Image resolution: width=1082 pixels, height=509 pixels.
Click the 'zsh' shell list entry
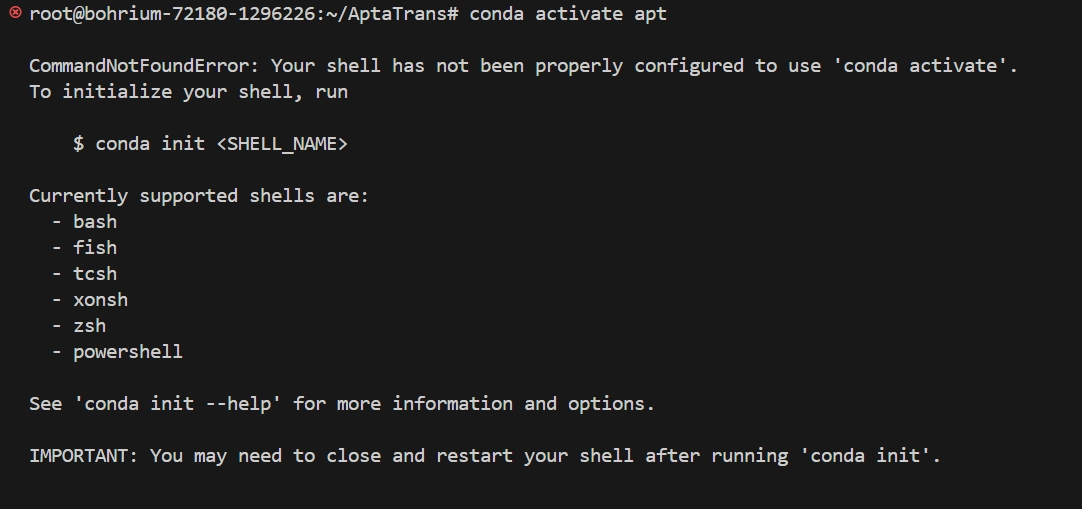point(90,326)
